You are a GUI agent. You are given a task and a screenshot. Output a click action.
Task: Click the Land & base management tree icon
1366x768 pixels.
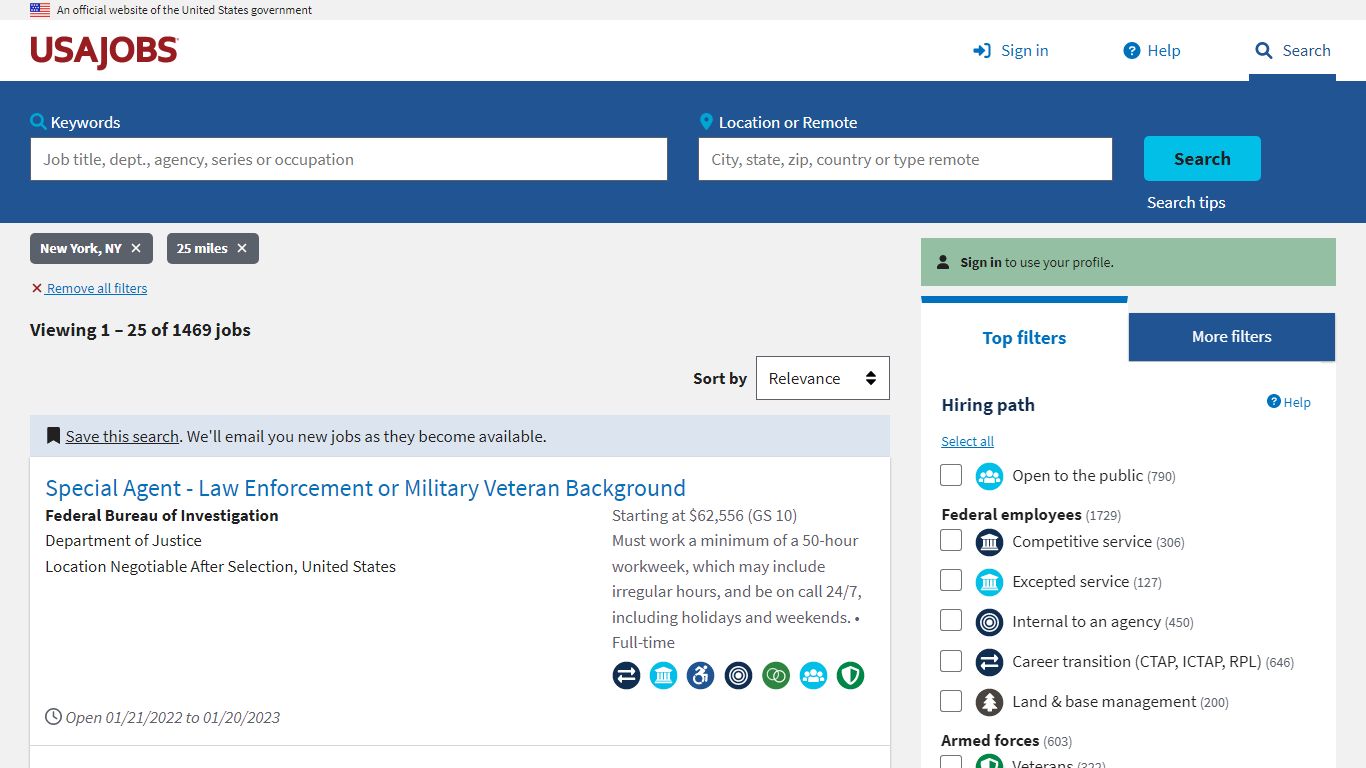(x=989, y=702)
